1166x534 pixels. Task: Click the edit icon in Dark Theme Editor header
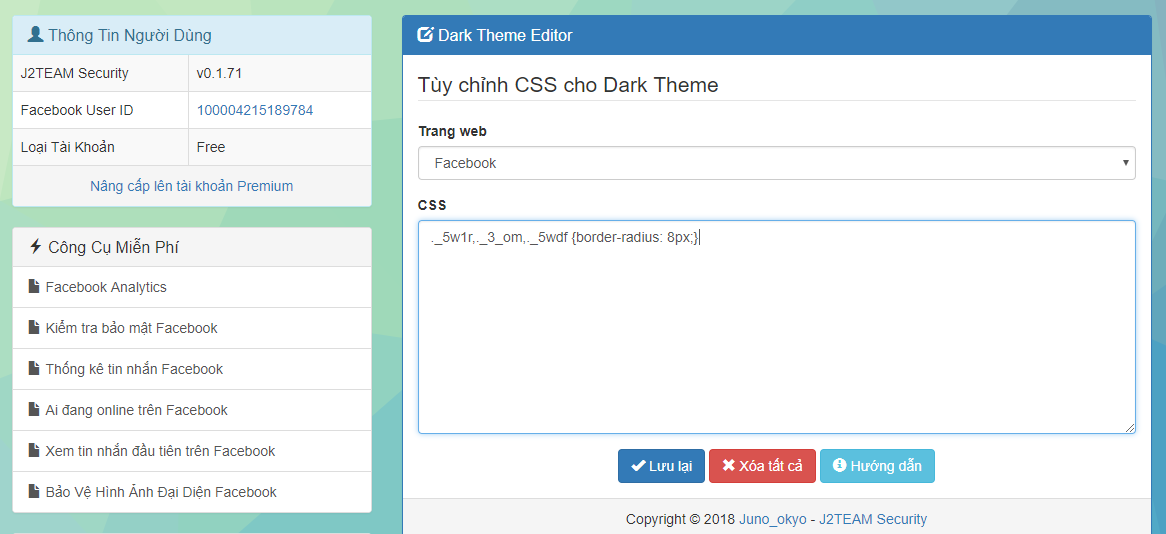[x=425, y=35]
